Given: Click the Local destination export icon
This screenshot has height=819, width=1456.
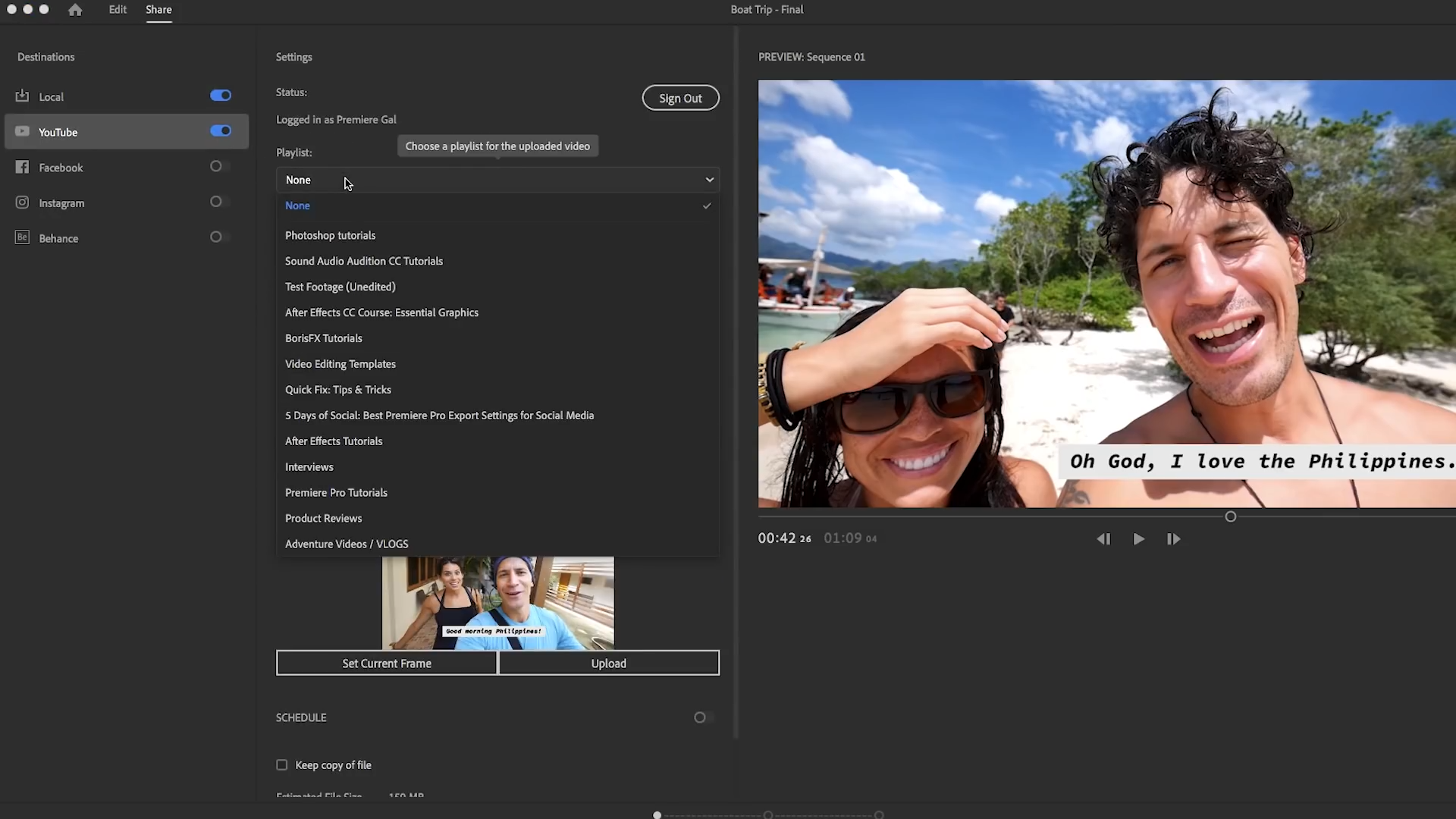Looking at the screenshot, I should click(x=22, y=96).
